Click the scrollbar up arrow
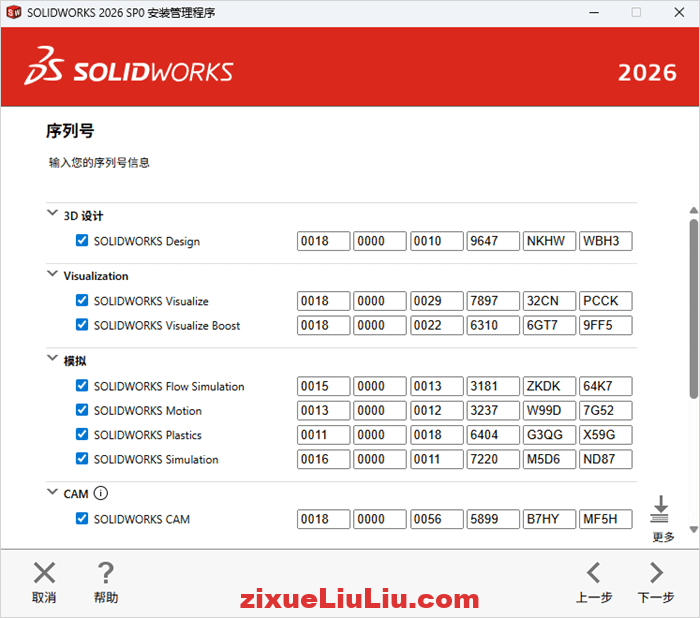700x618 pixels. pyautogui.click(x=693, y=210)
